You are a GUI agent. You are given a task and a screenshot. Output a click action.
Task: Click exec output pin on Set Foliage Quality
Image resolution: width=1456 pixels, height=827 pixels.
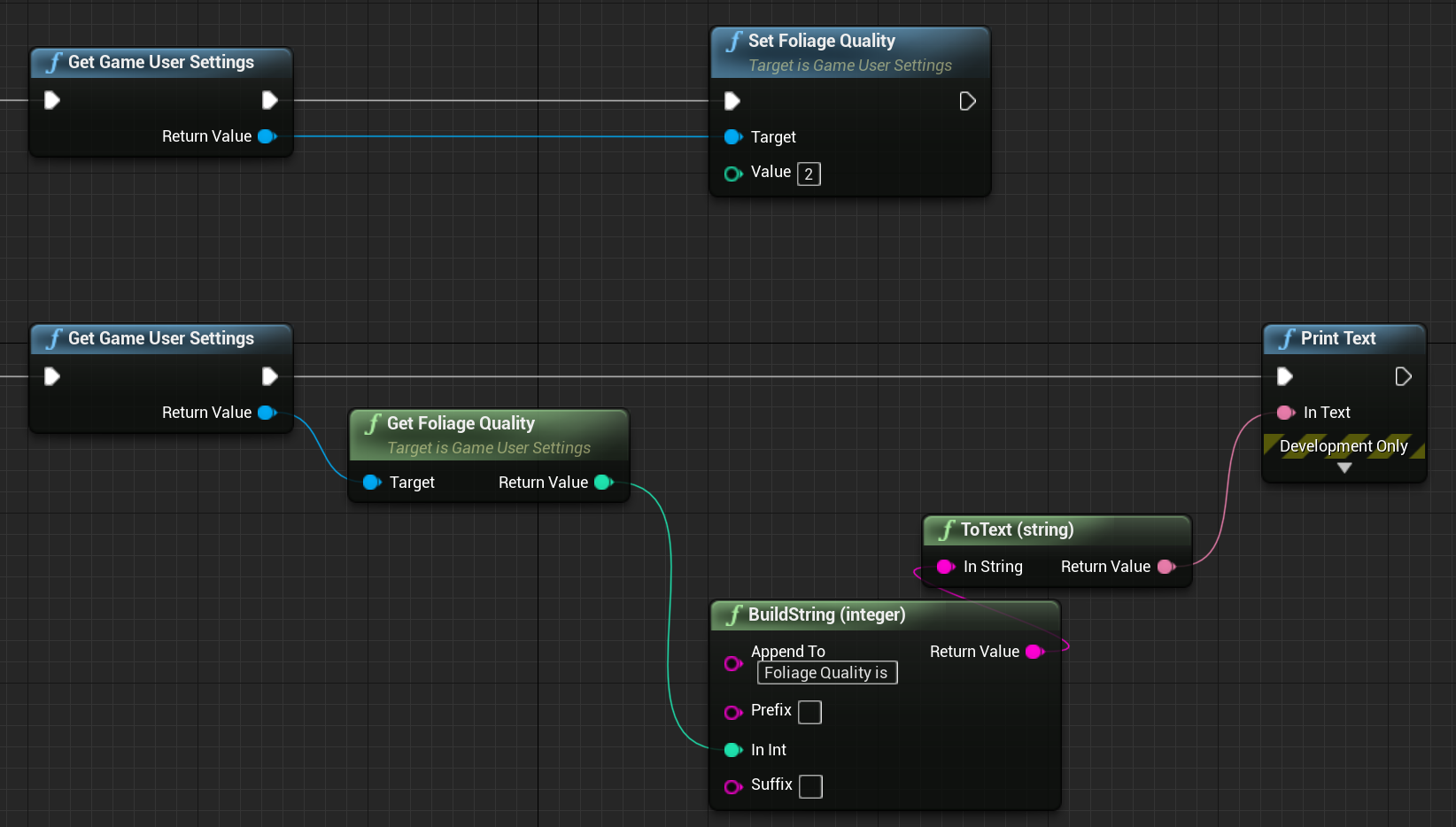pos(968,101)
